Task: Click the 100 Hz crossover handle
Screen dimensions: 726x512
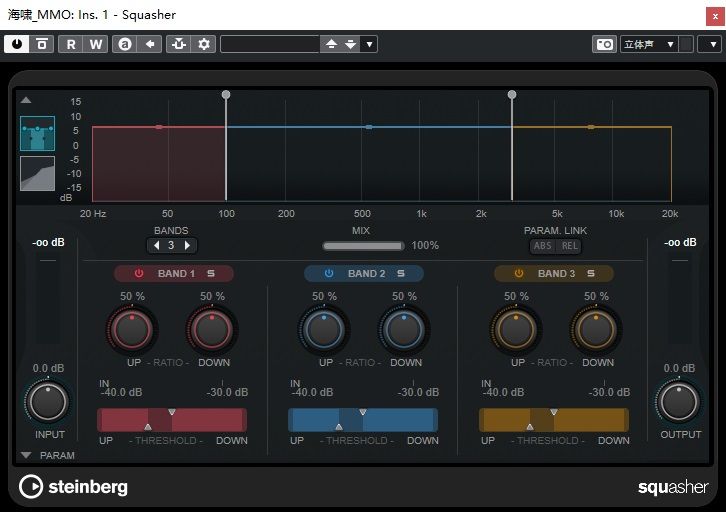Action: coord(226,94)
